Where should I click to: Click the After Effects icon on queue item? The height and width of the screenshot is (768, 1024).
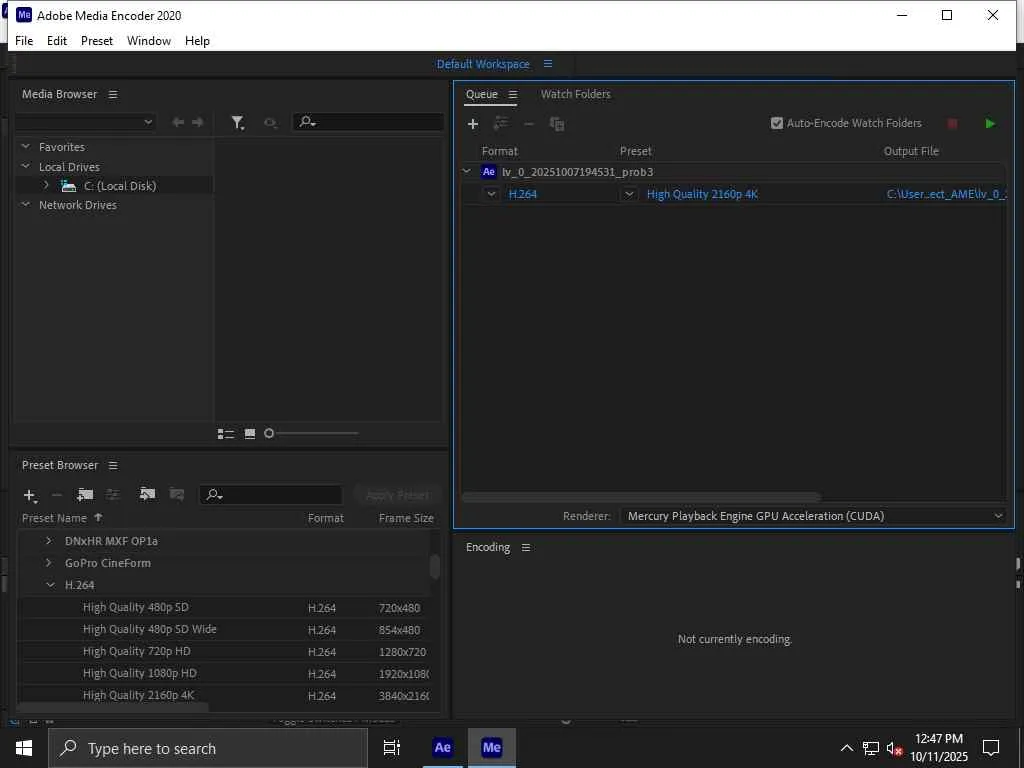click(x=488, y=172)
